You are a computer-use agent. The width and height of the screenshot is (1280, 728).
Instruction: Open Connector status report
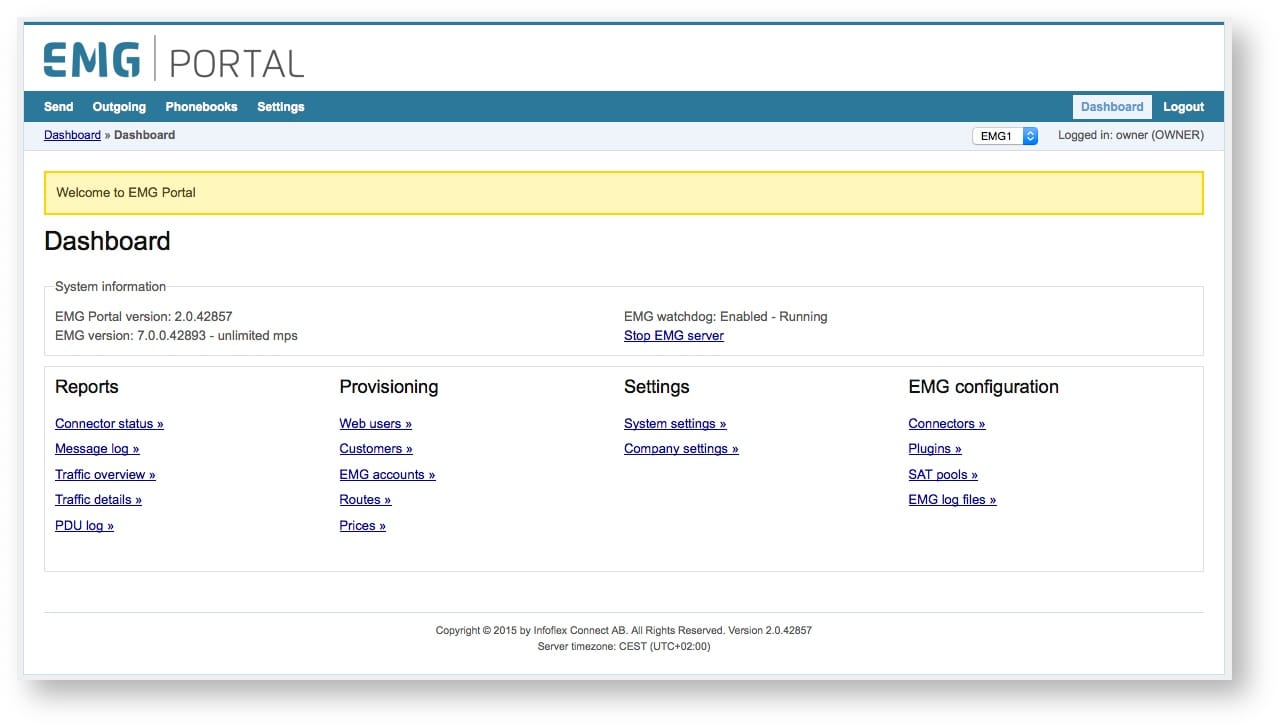tap(108, 423)
